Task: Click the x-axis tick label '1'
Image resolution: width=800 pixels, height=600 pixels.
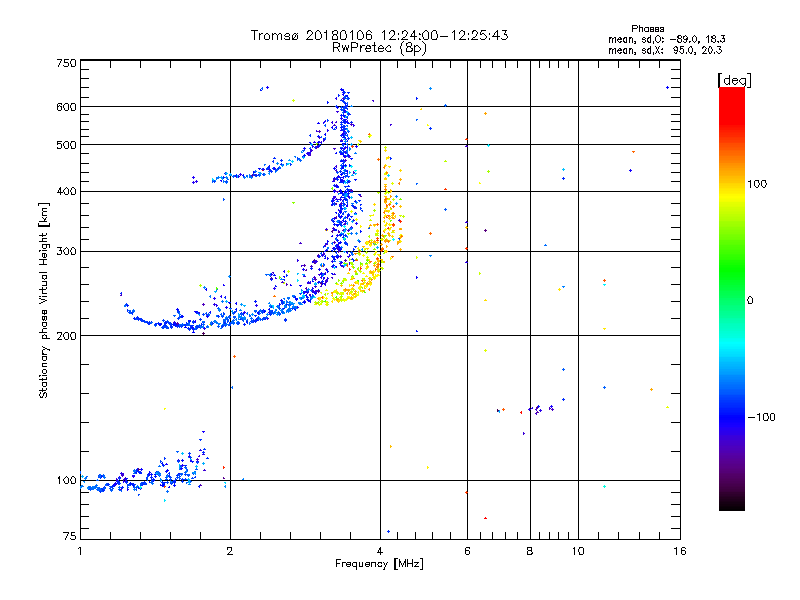Action: coord(80,551)
